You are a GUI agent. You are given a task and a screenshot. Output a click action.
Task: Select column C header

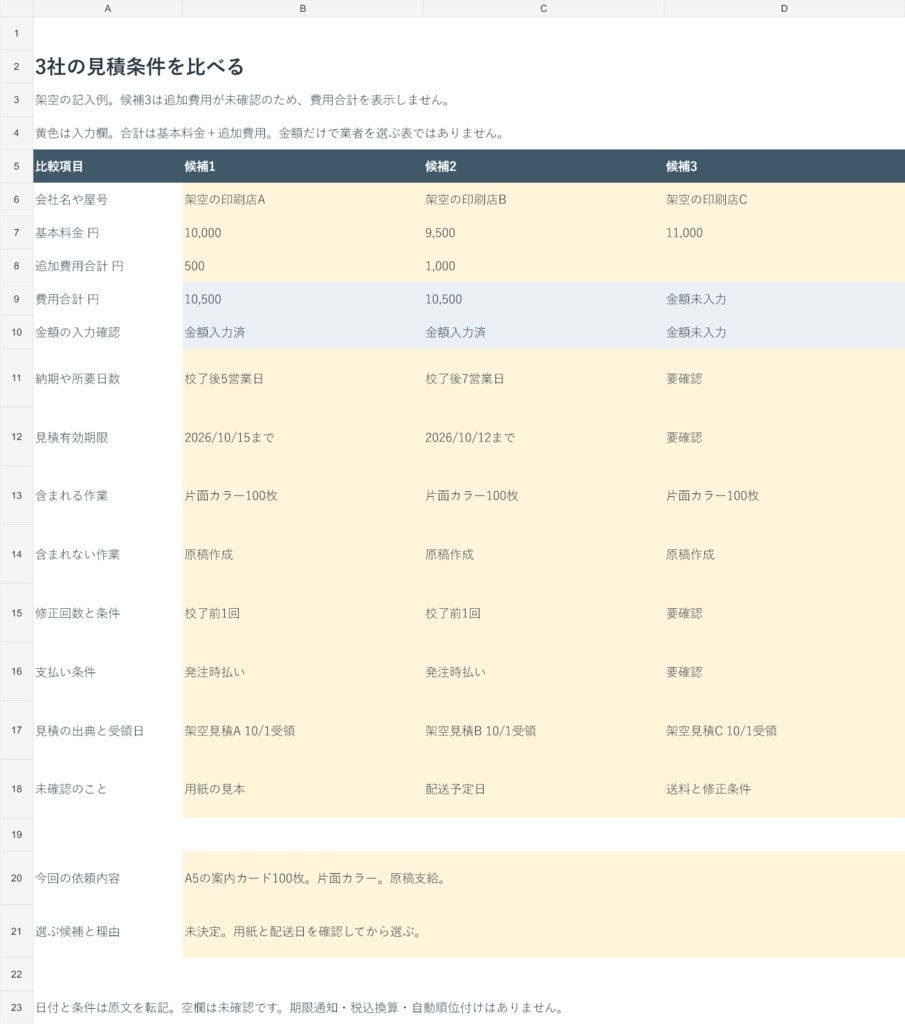coord(544,8)
